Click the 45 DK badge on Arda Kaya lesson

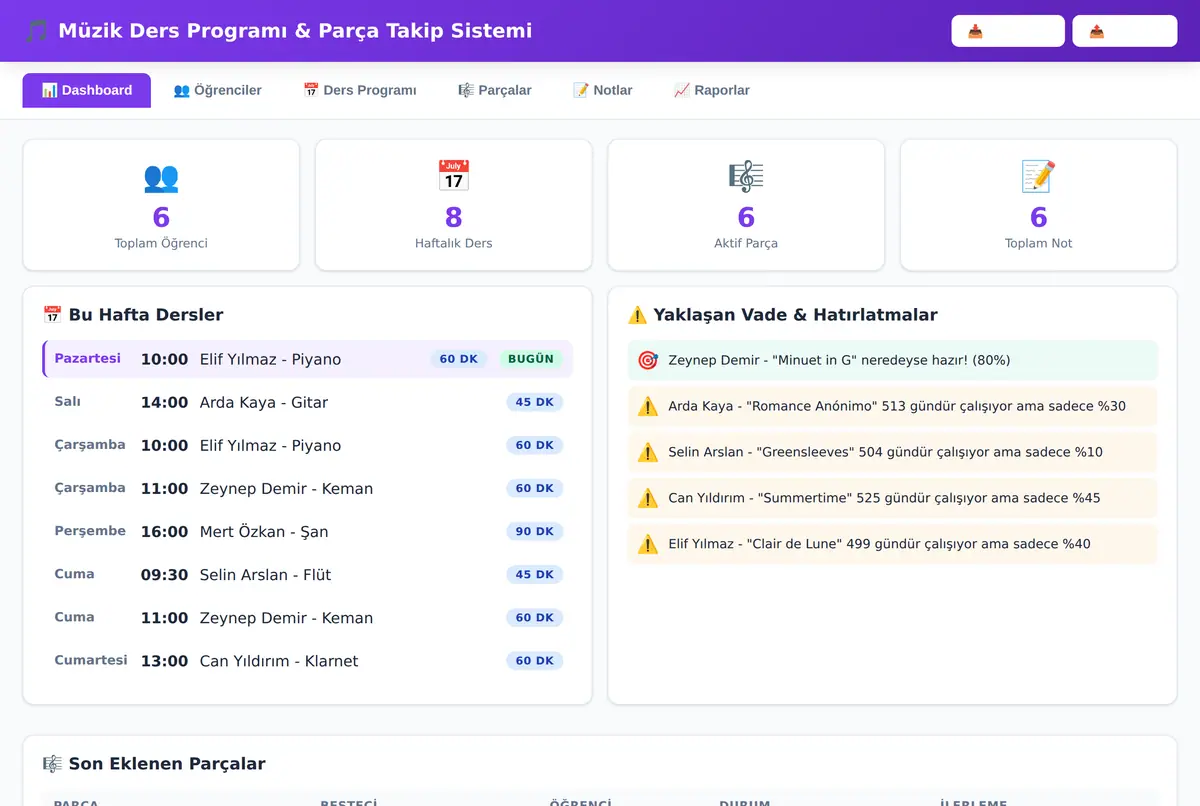point(535,402)
